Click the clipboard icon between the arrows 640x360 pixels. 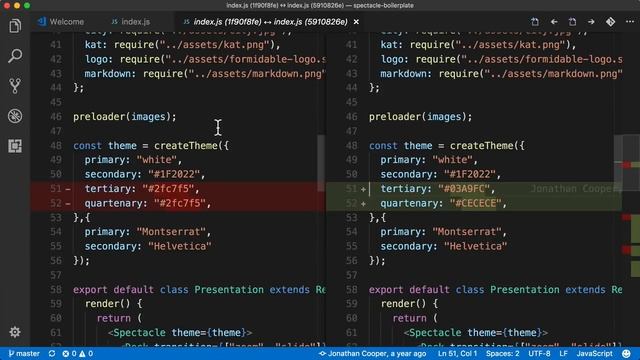pyautogui.click(x=572, y=22)
